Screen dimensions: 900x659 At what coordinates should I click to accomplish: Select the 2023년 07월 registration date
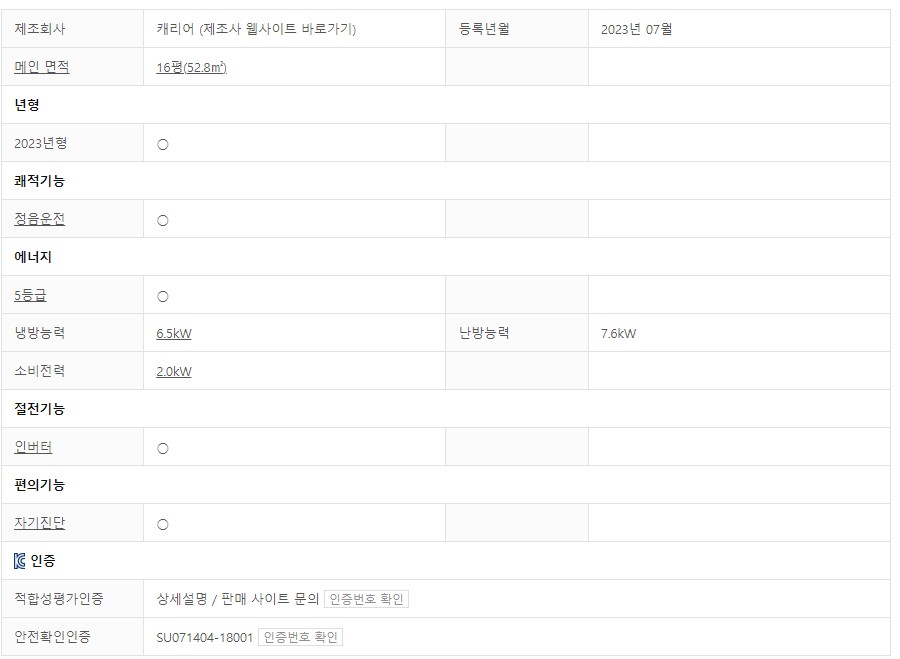point(637,29)
